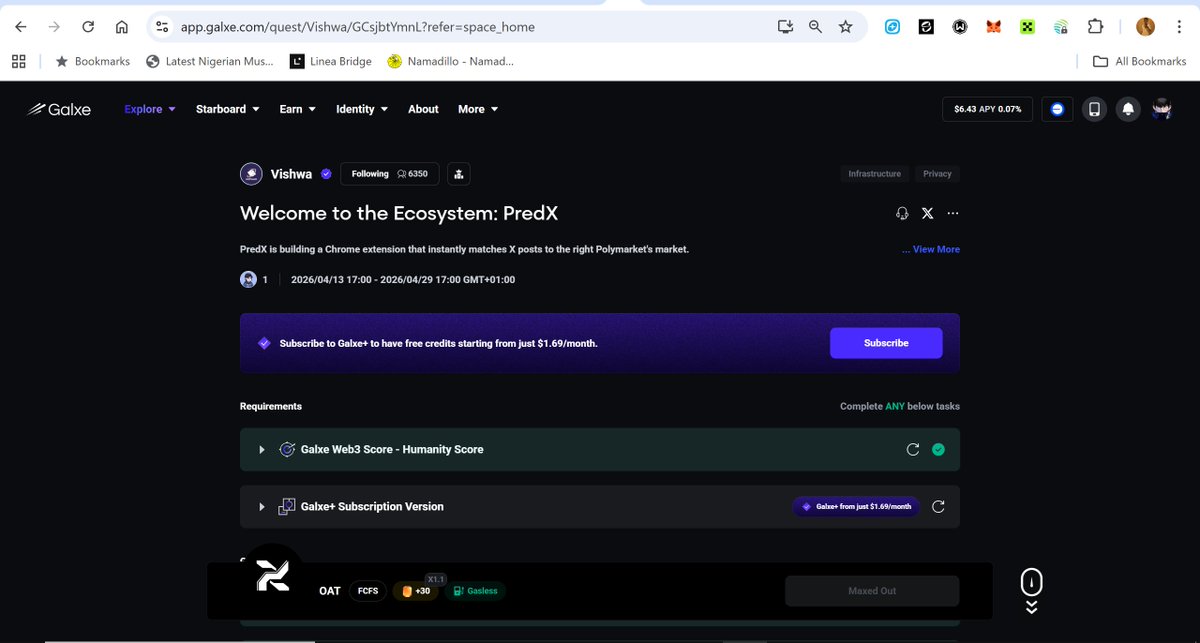1200x643 pixels.
Task: Click the address bar URL
Action: [x=358, y=27]
